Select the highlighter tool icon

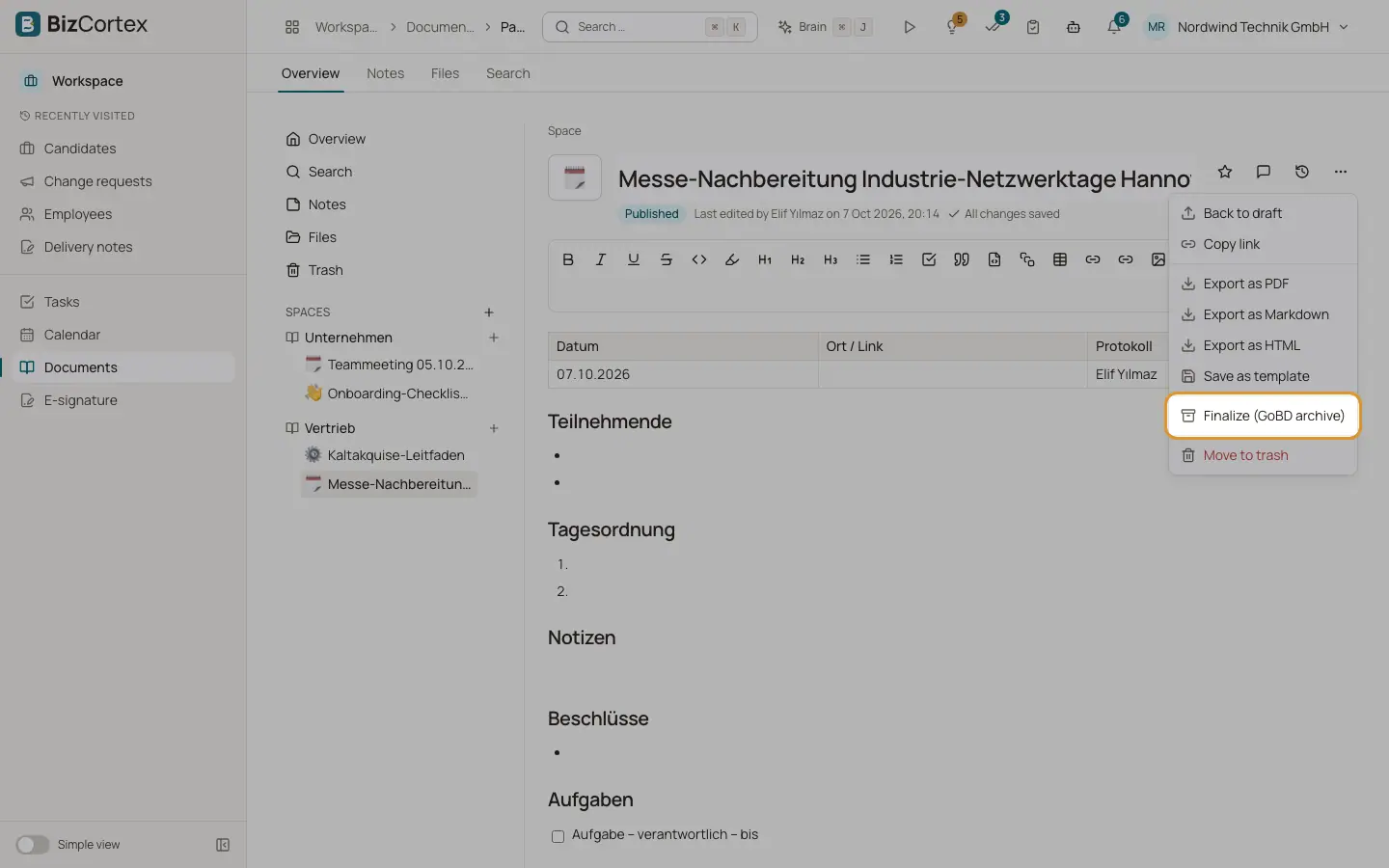click(x=732, y=259)
